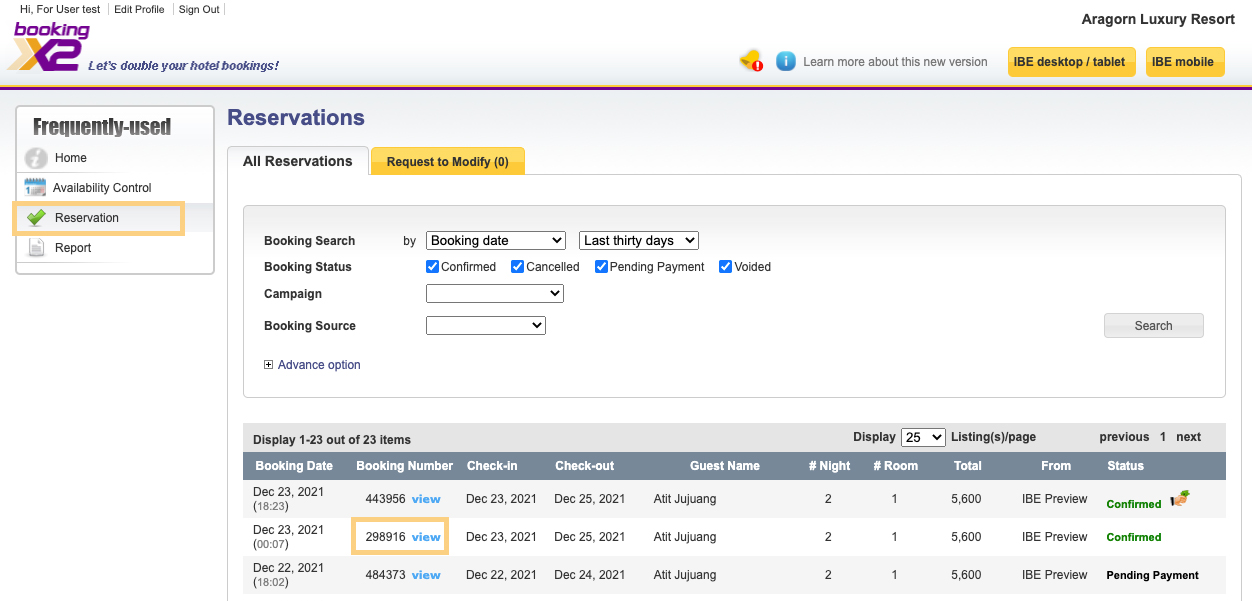
Task: Toggle the Cancelled status checkbox
Action: click(x=518, y=267)
